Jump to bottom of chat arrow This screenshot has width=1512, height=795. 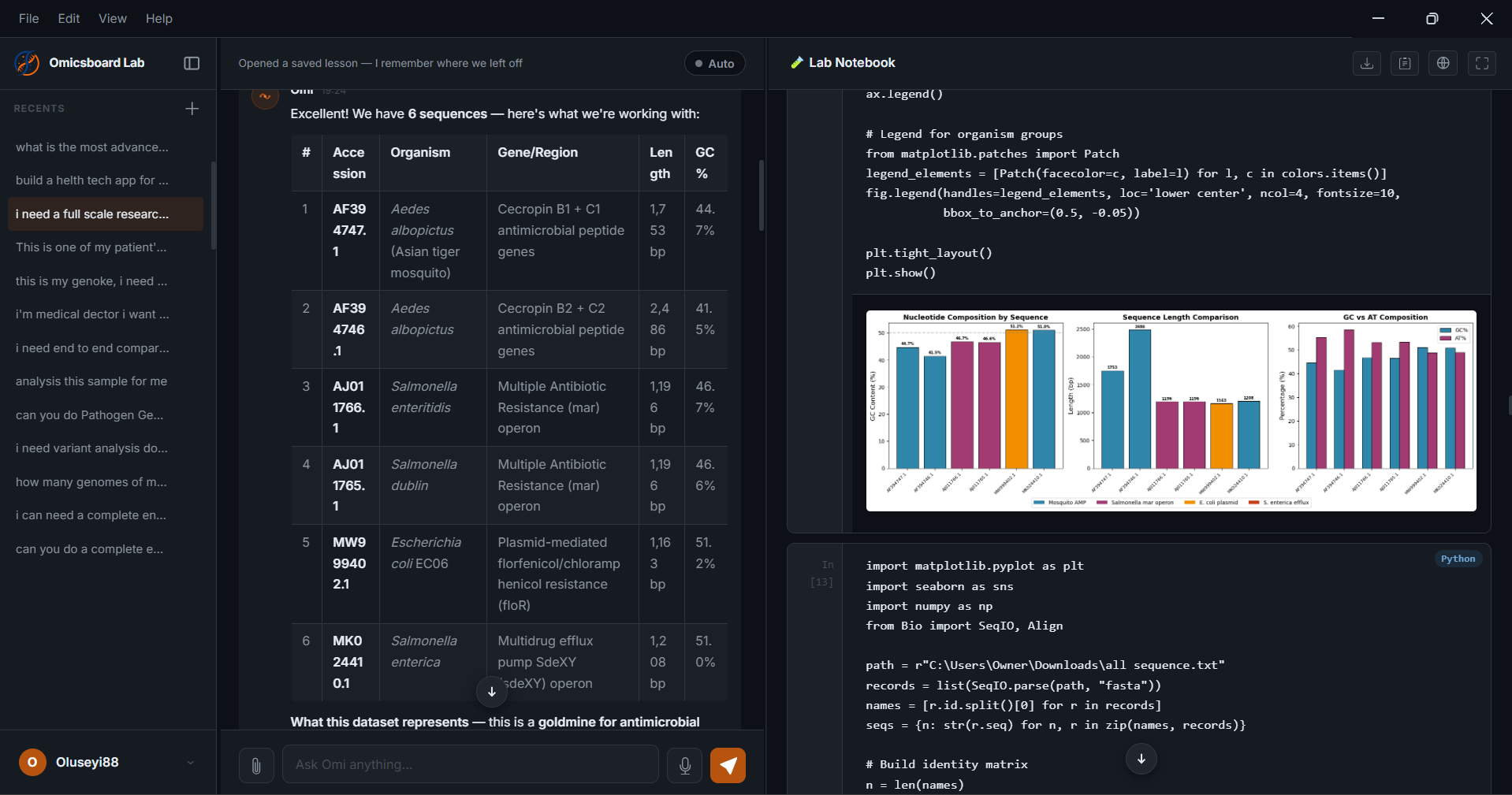coord(491,692)
